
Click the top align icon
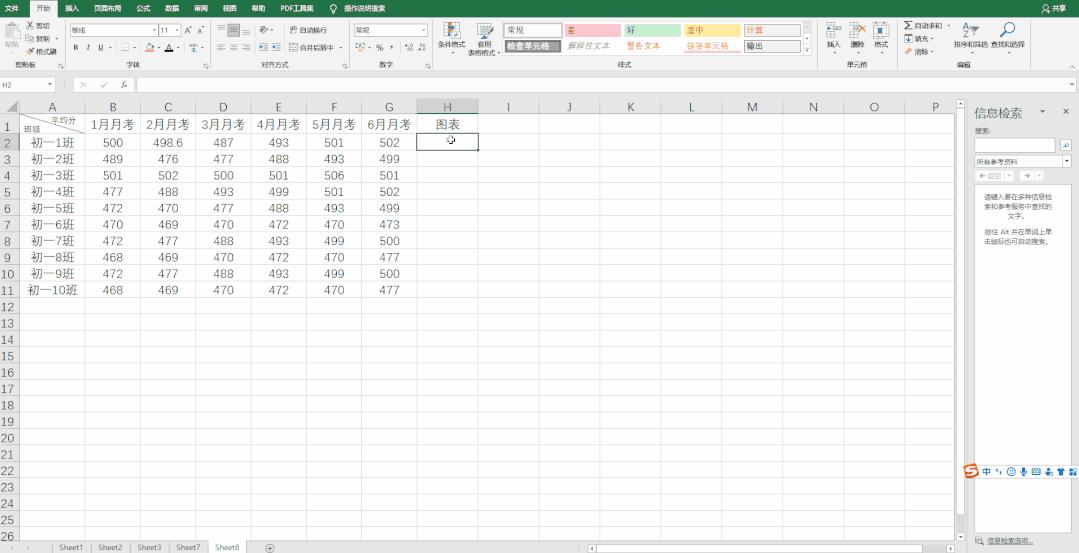tap(221, 30)
